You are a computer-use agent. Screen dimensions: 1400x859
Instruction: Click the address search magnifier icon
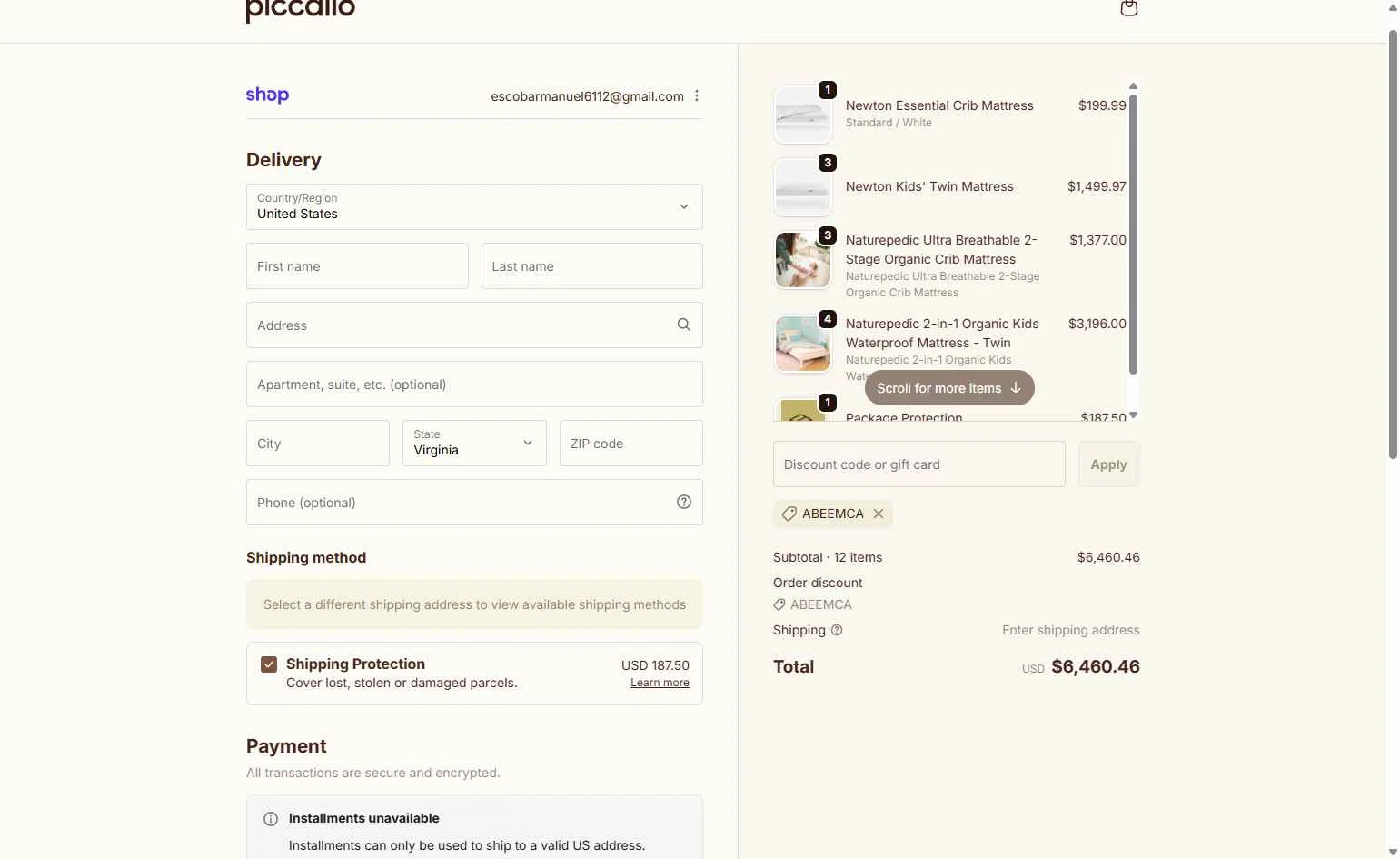[x=684, y=325]
